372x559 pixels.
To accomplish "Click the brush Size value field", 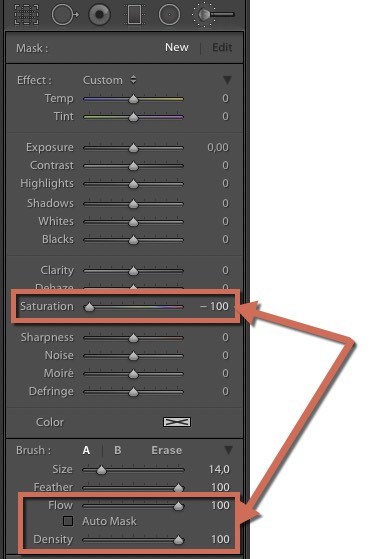I will (219, 469).
